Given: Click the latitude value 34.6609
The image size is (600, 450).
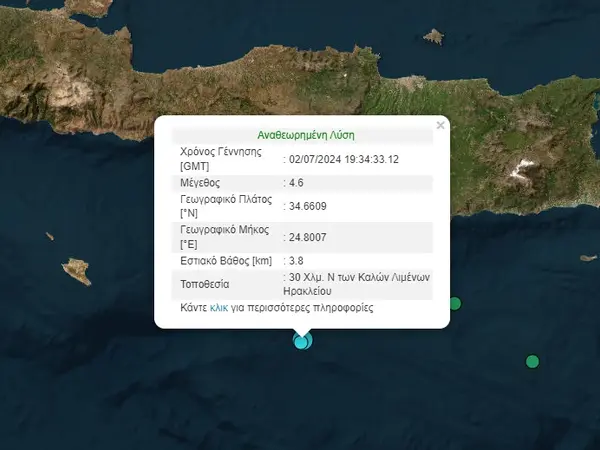Looking at the screenshot, I should (308, 206).
